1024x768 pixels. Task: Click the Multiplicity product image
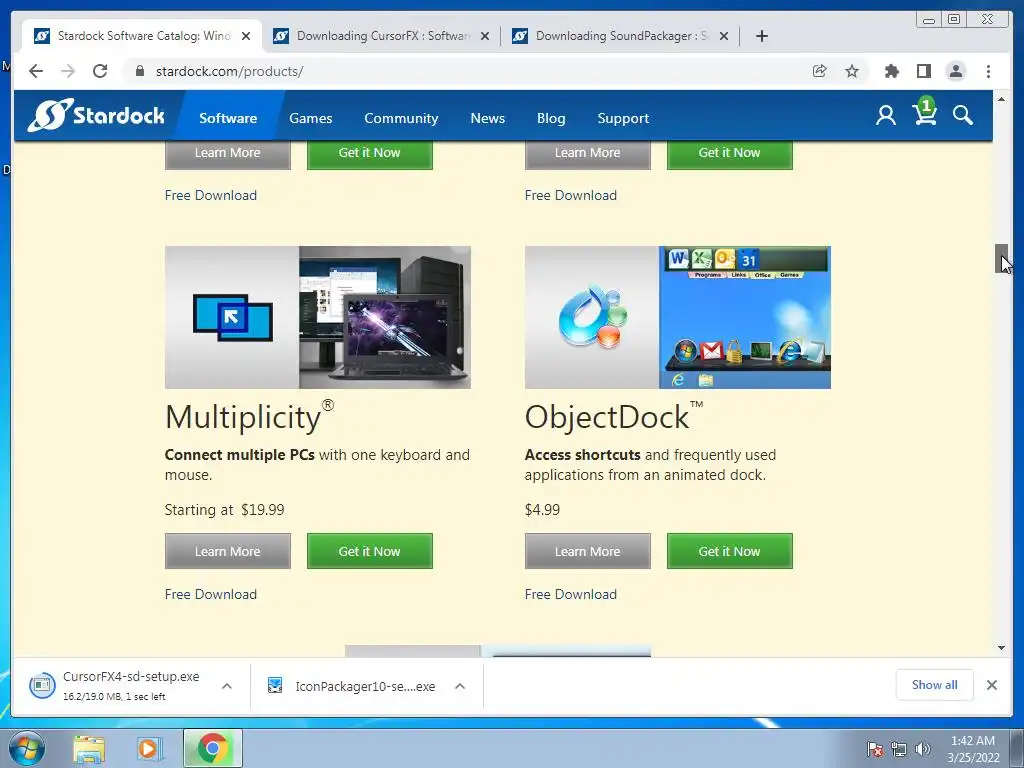[x=317, y=317]
